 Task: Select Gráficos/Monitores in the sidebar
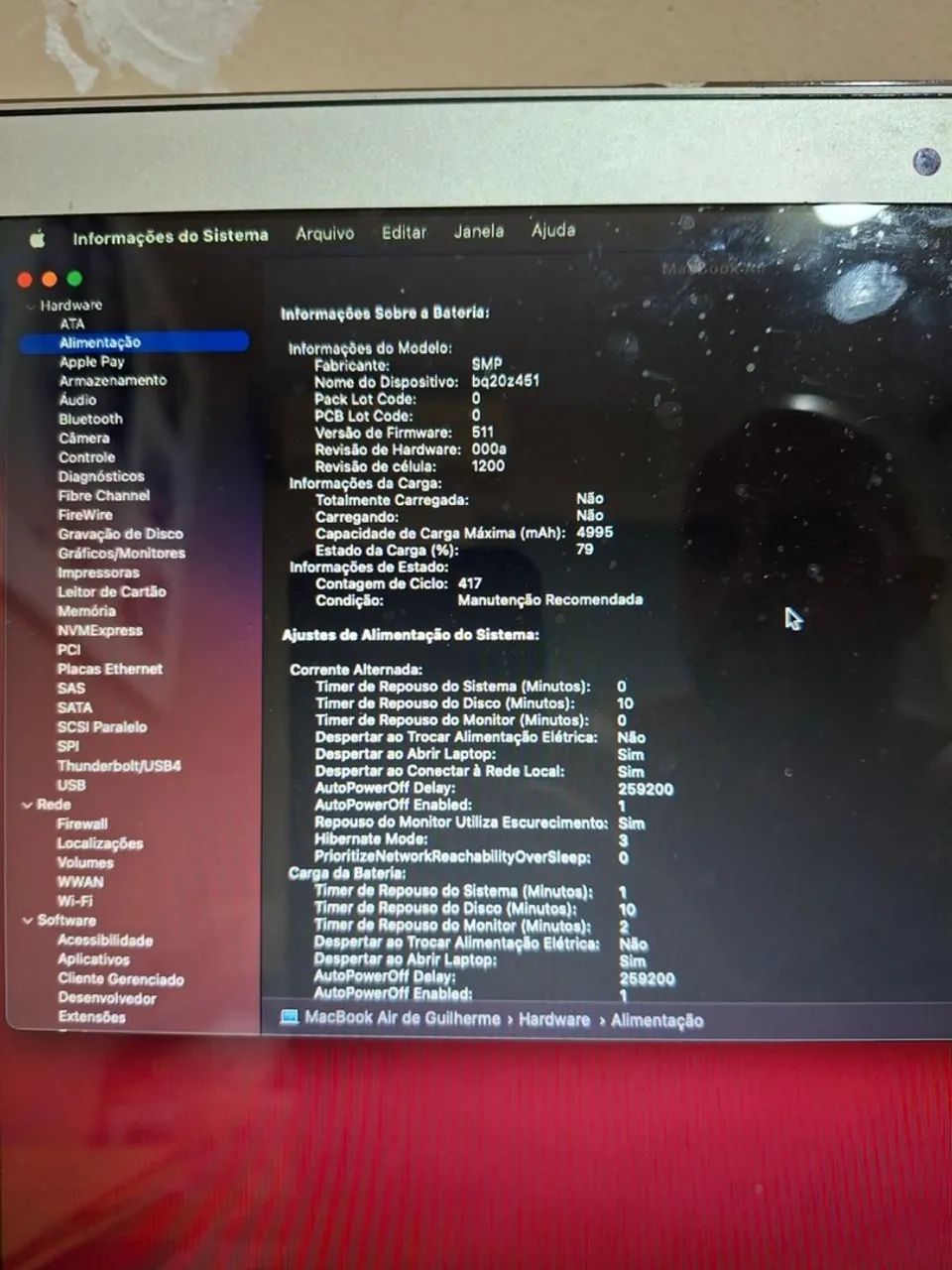pos(121,554)
